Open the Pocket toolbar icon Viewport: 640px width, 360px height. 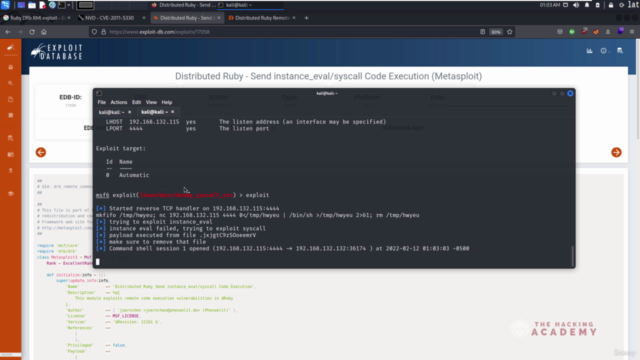tap(560, 32)
